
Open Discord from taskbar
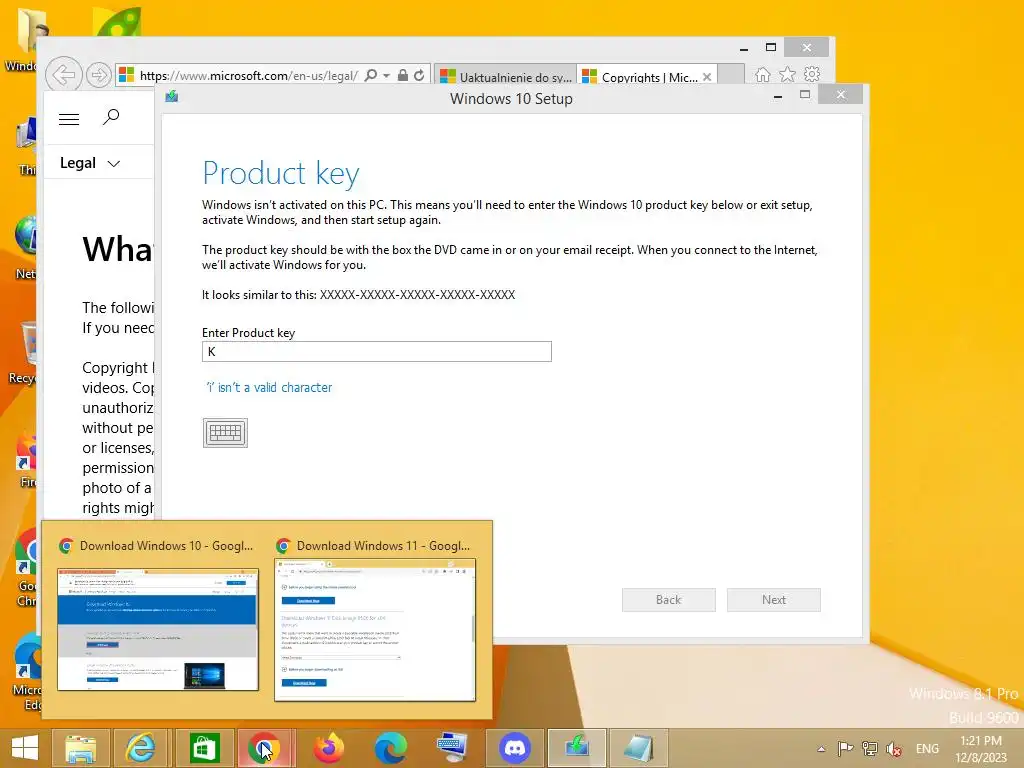515,748
